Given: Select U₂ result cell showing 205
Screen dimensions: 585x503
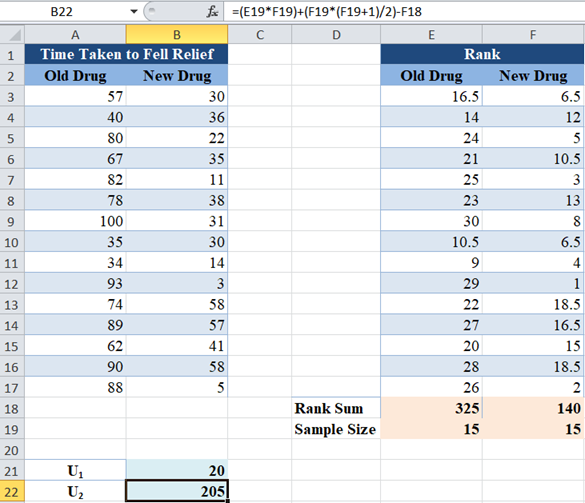Looking at the screenshot, I should [177, 492].
